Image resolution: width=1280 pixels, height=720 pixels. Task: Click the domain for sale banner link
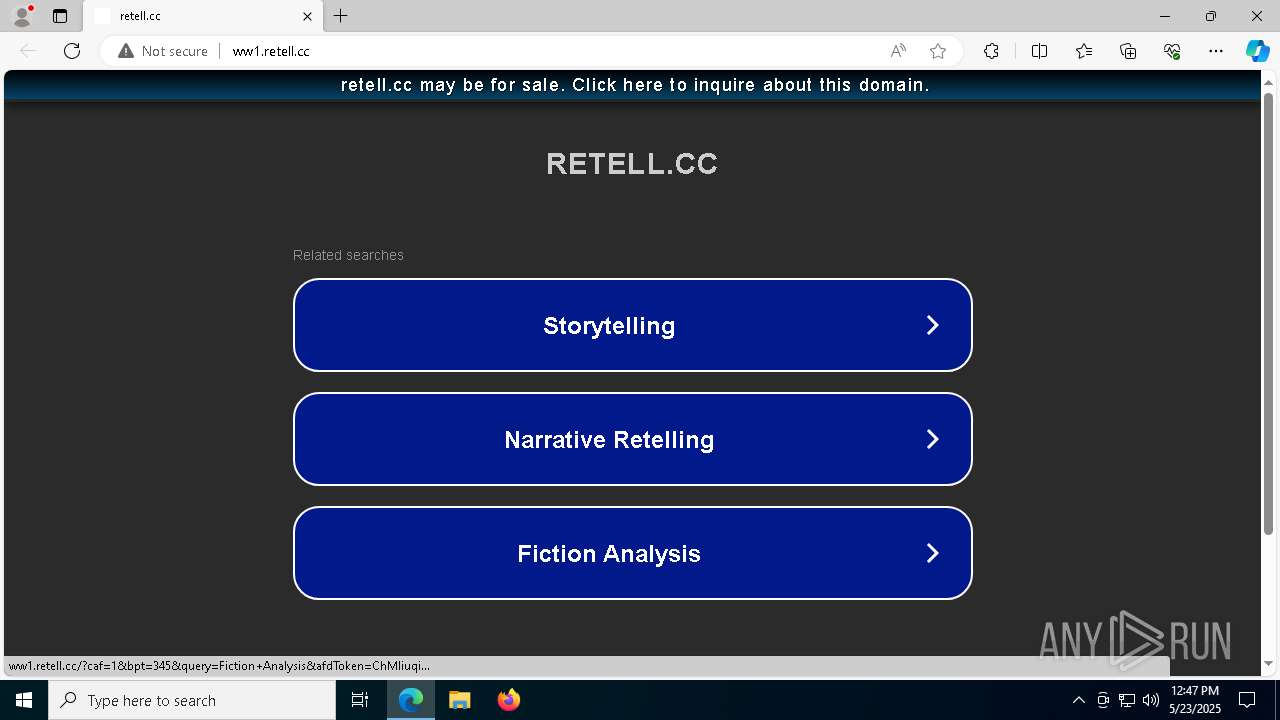coord(635,85)
